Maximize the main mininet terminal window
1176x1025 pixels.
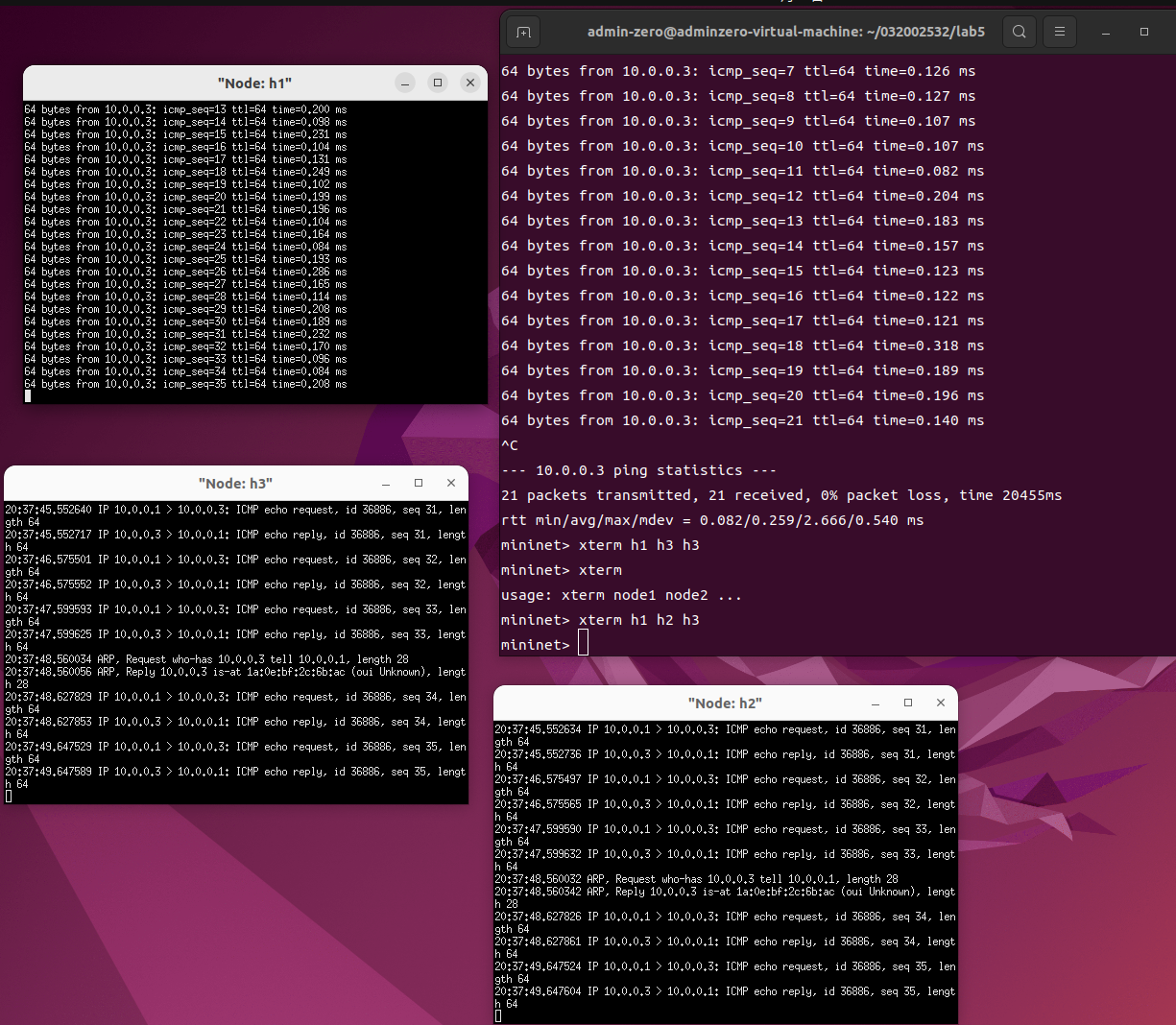(1144, 32)
